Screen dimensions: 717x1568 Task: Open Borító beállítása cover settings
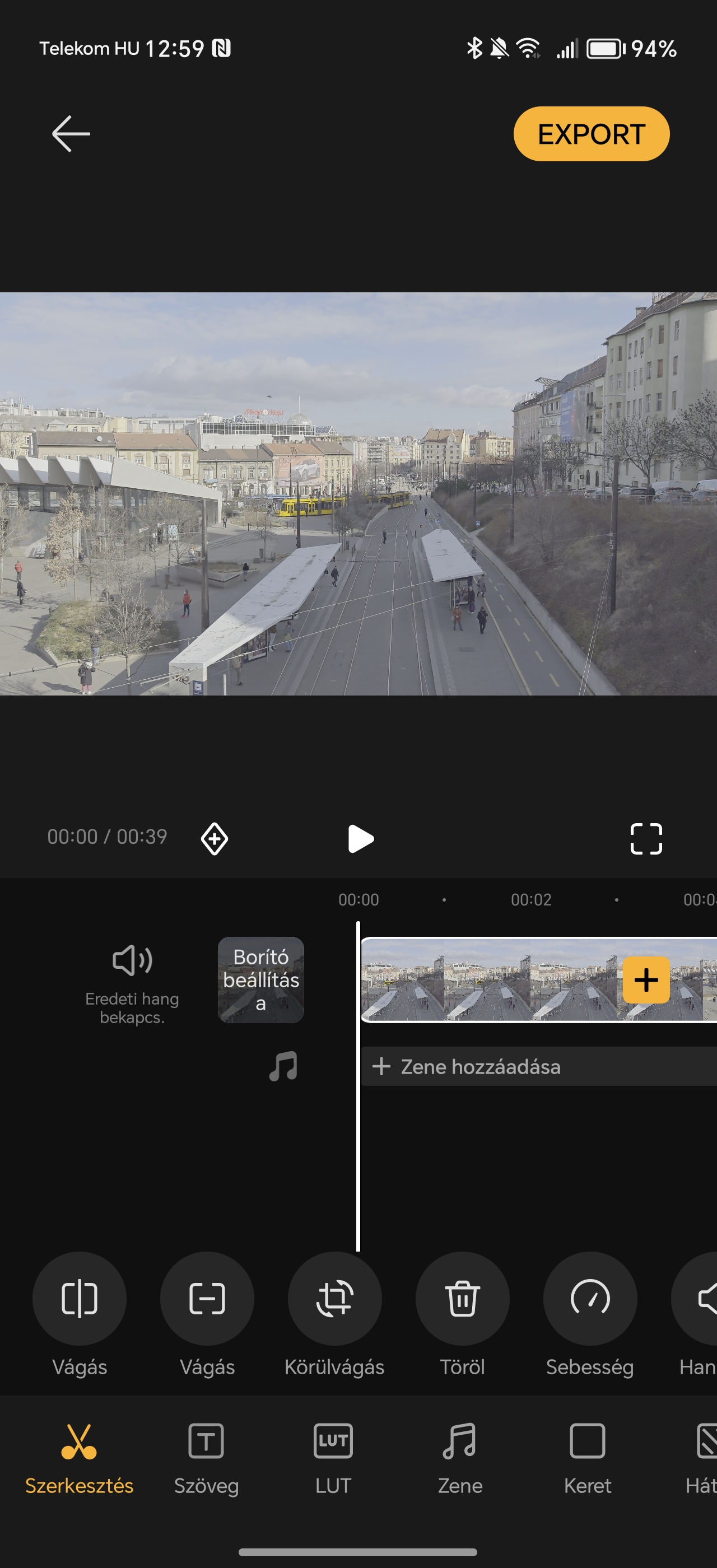pyautogui.click(x=261, y=979)
